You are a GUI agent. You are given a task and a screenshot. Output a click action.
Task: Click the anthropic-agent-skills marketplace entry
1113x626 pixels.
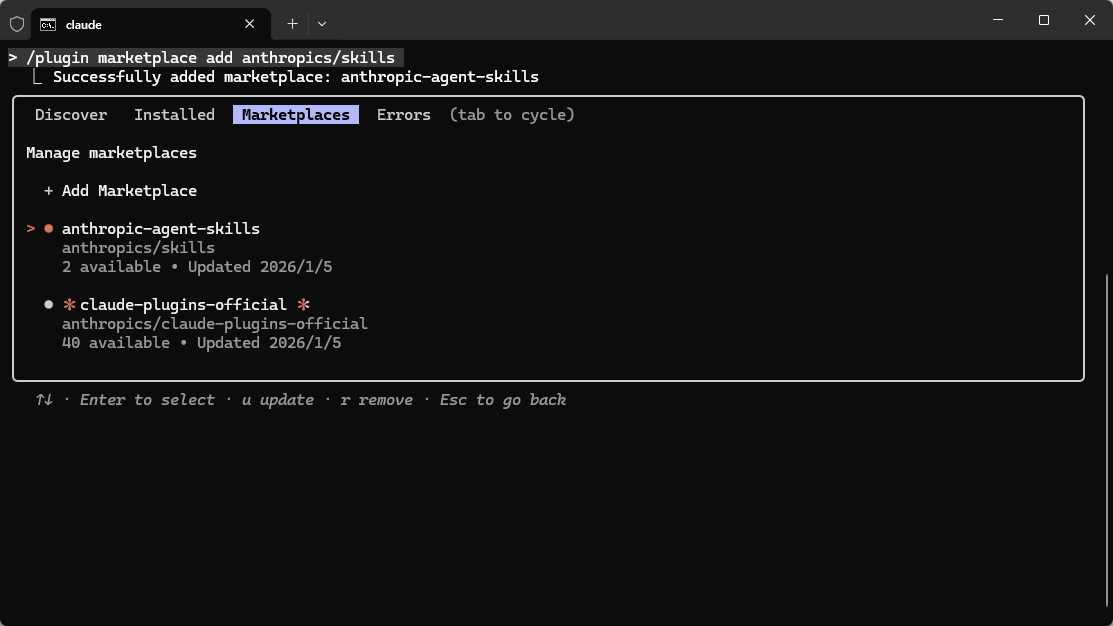pos(161,229)
